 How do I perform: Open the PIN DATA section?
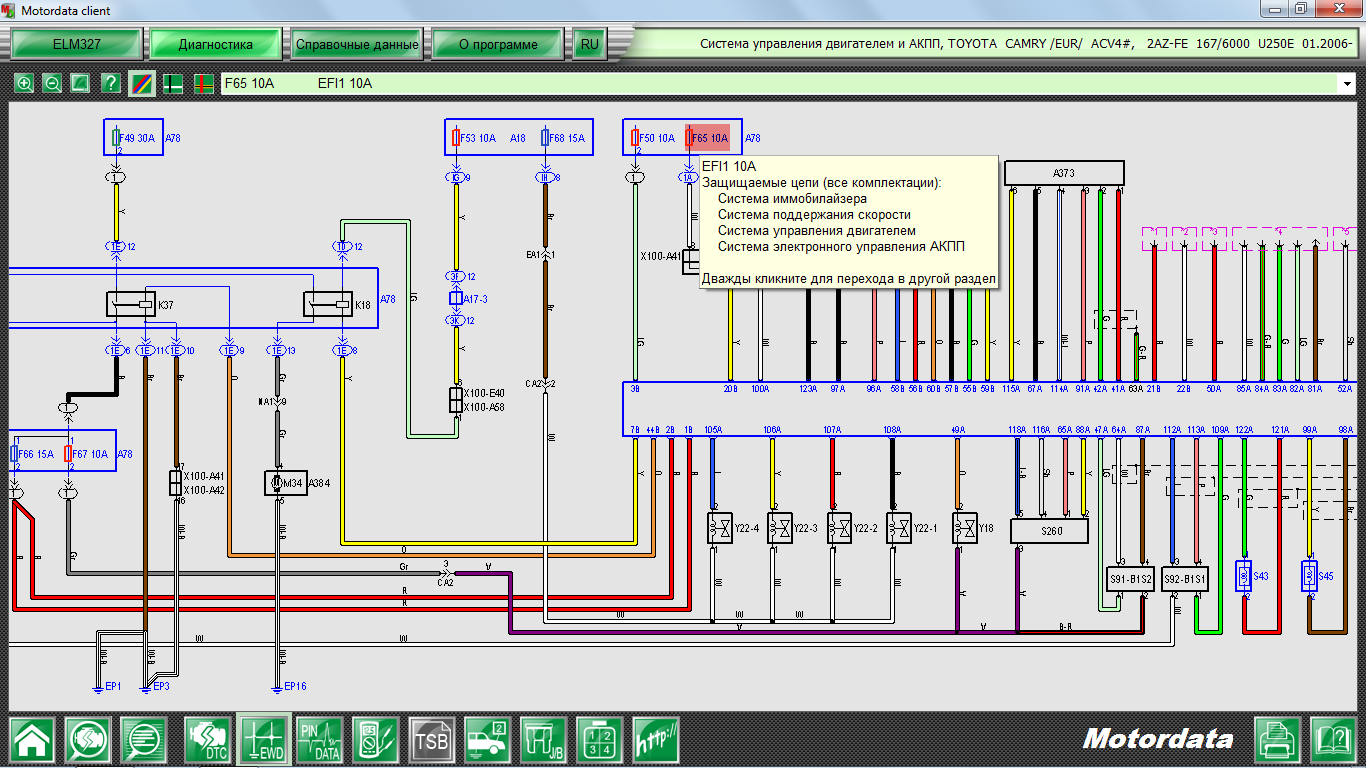(x=319, y=740)
